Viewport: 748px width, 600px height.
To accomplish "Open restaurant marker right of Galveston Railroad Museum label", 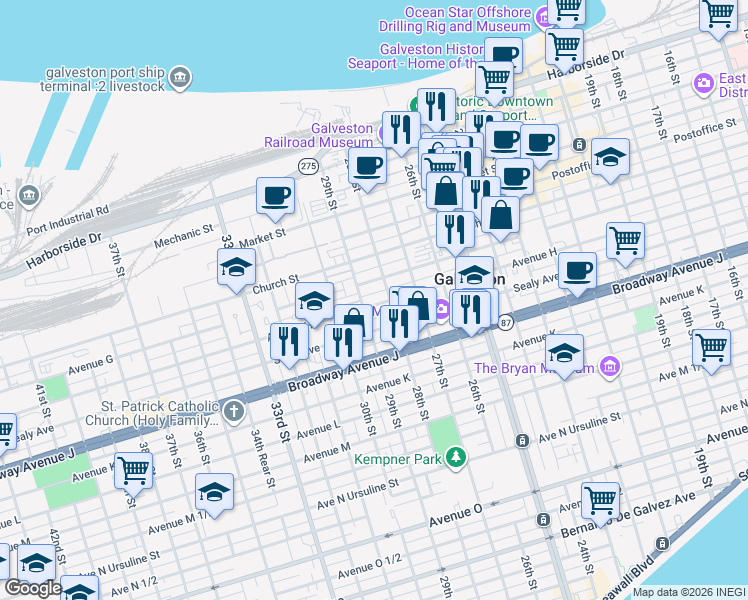I will (401, 134).
